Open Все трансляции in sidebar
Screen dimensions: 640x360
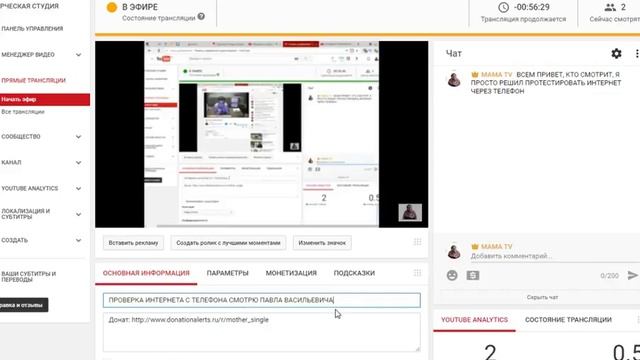pos(22,112)
